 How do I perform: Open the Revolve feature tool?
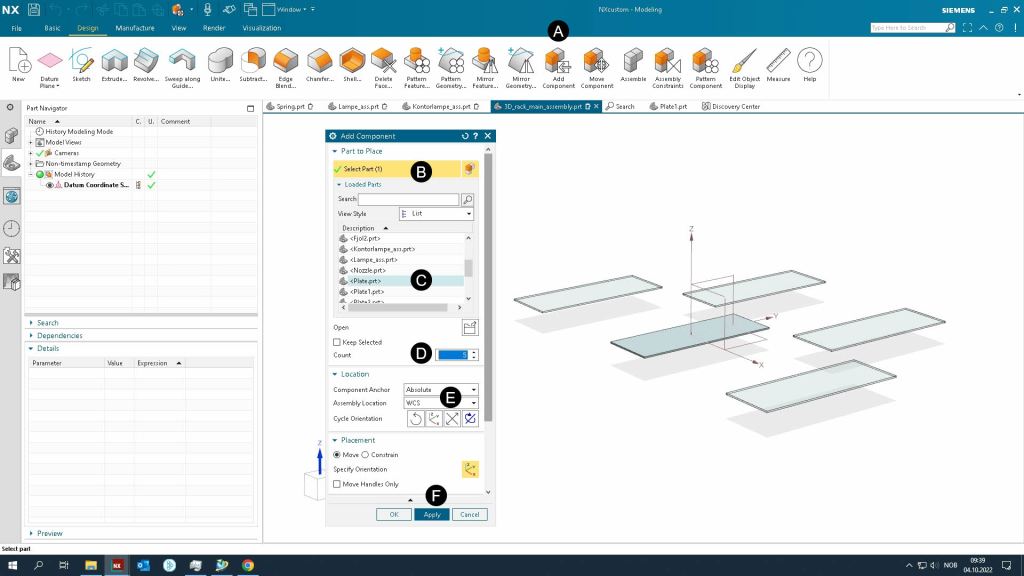pos(146,61)
